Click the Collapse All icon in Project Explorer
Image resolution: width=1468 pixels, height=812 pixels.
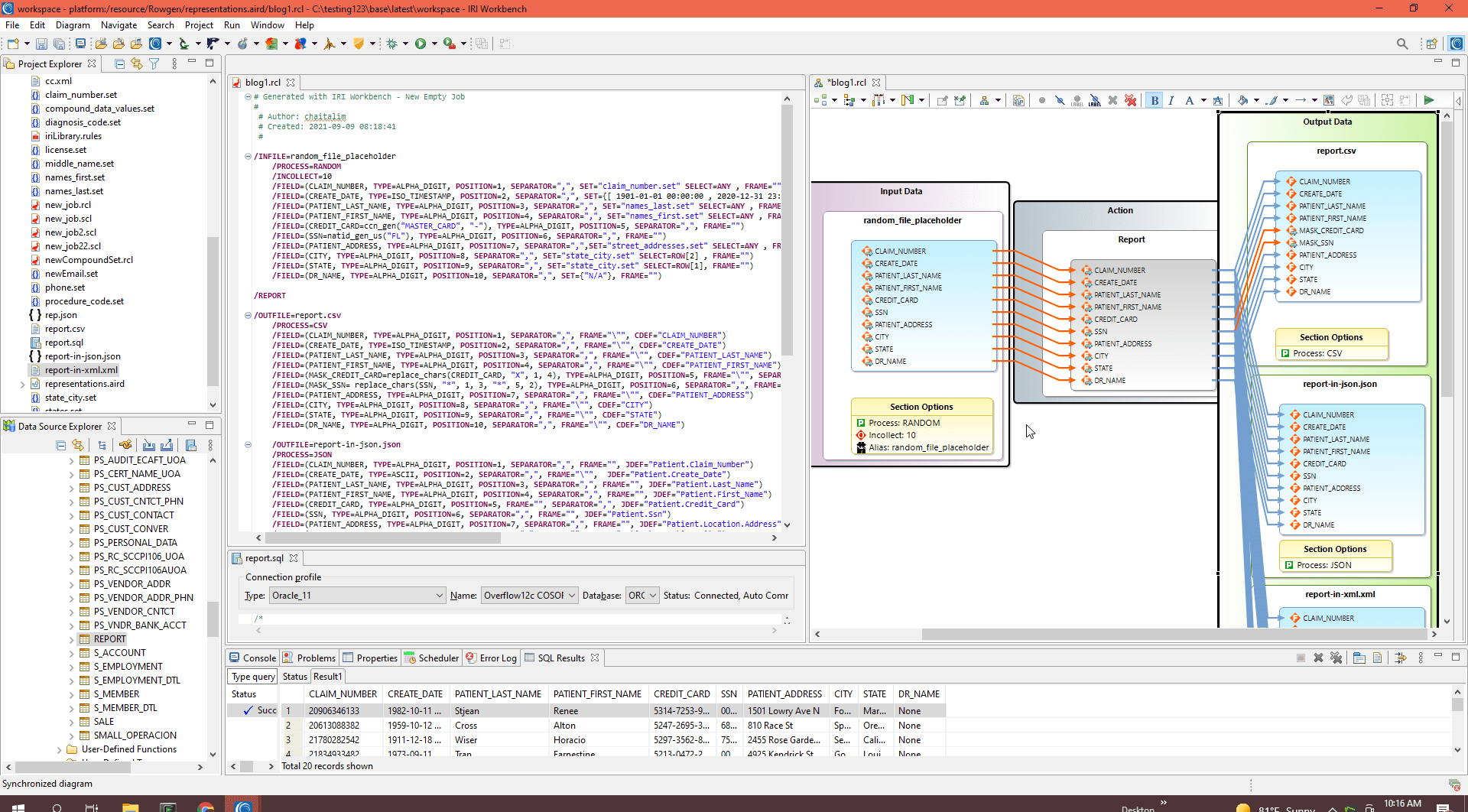(x=120, y=64)
